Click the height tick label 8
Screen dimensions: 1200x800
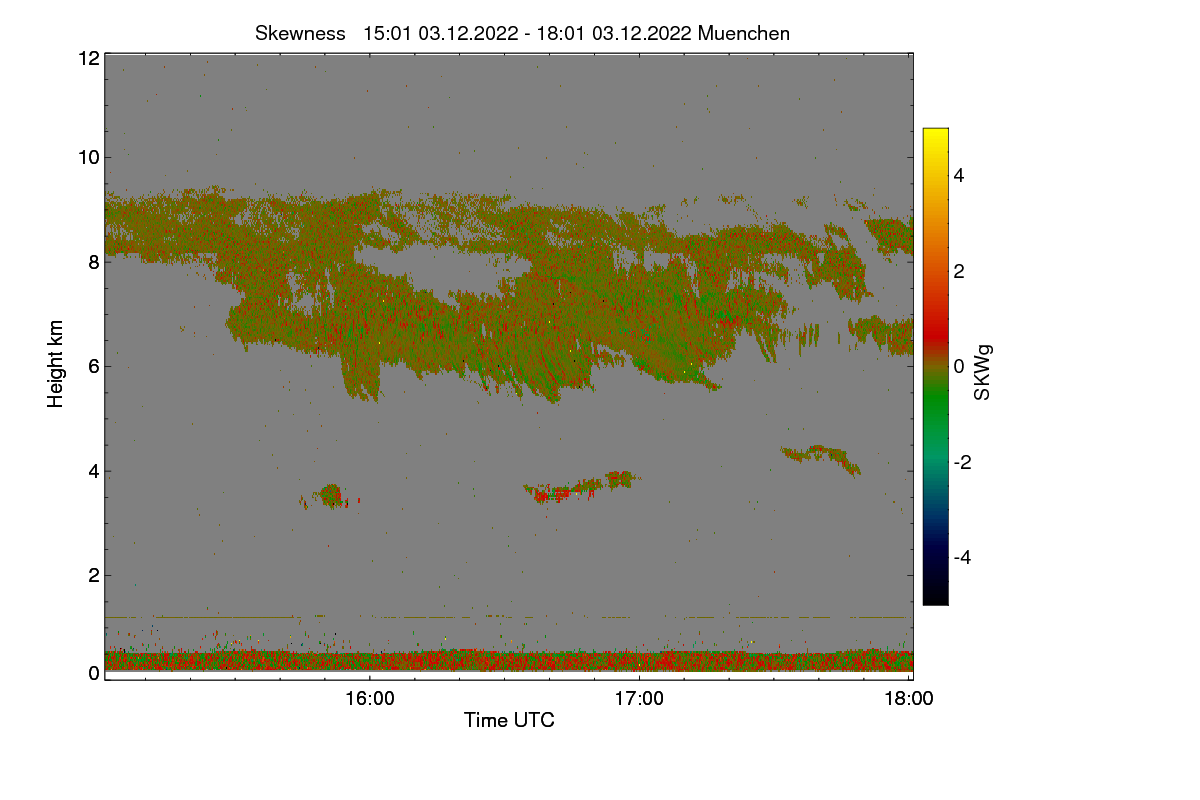(x=94, y=262)
